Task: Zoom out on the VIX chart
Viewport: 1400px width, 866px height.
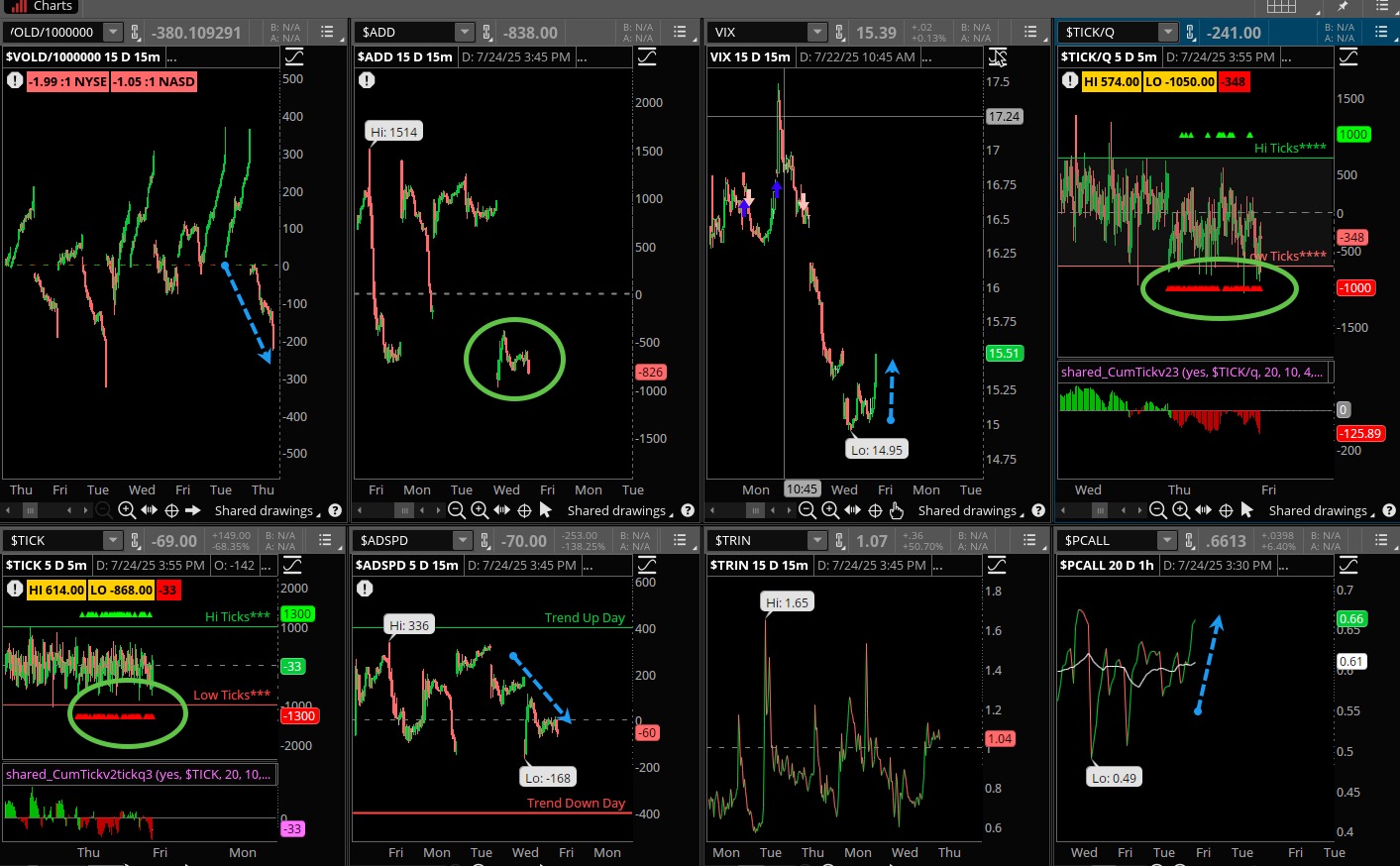Action: (x=808, y=510)
